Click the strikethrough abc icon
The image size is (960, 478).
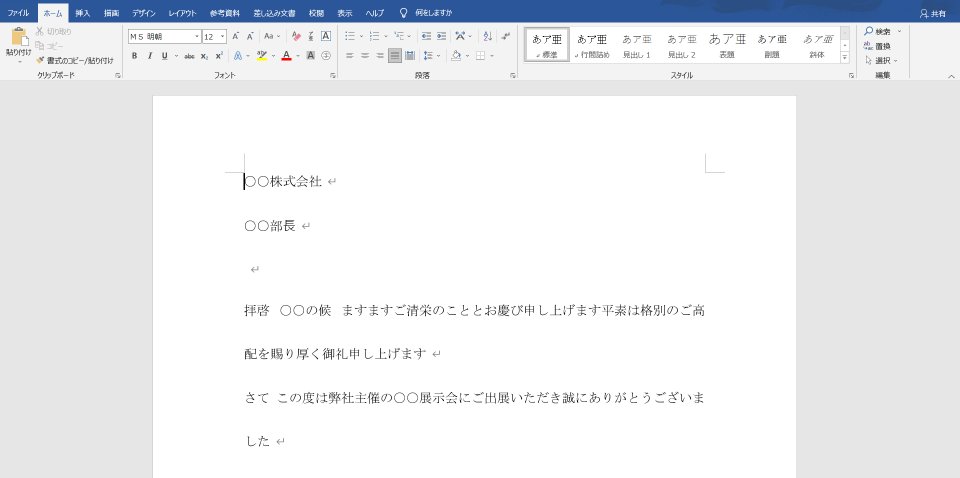click(189, 56)
